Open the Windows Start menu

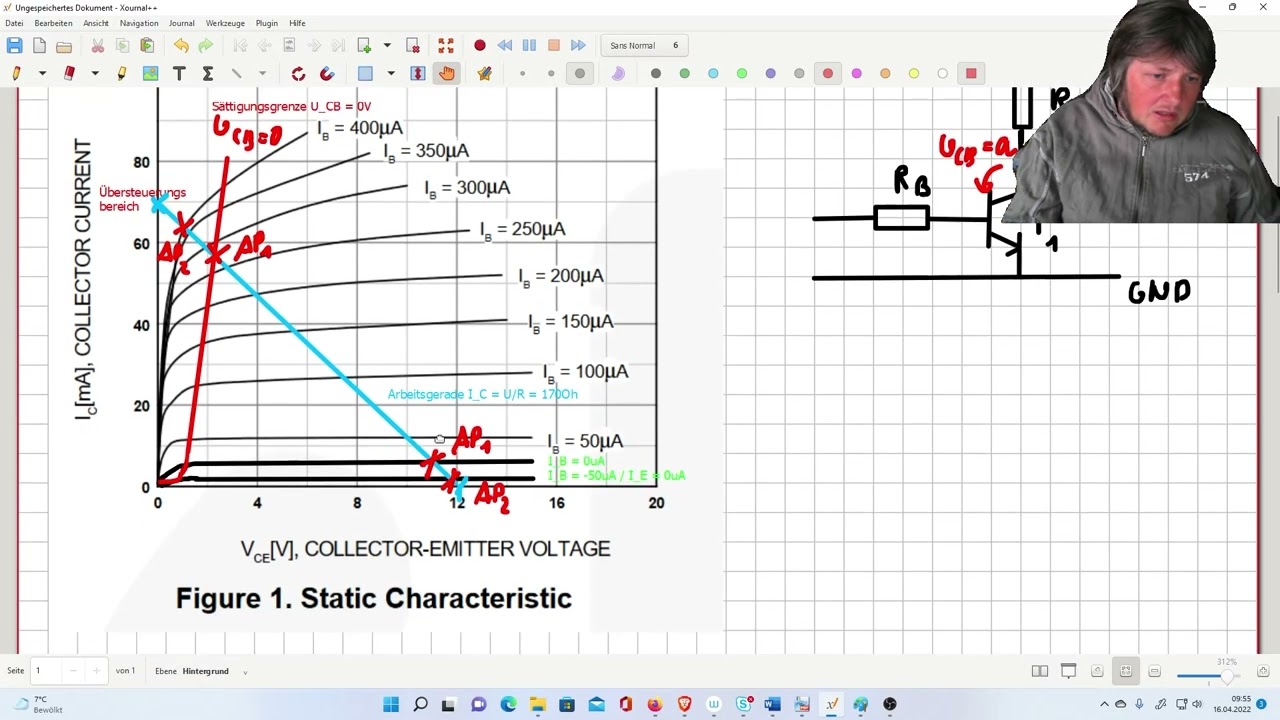click(391, 704)
